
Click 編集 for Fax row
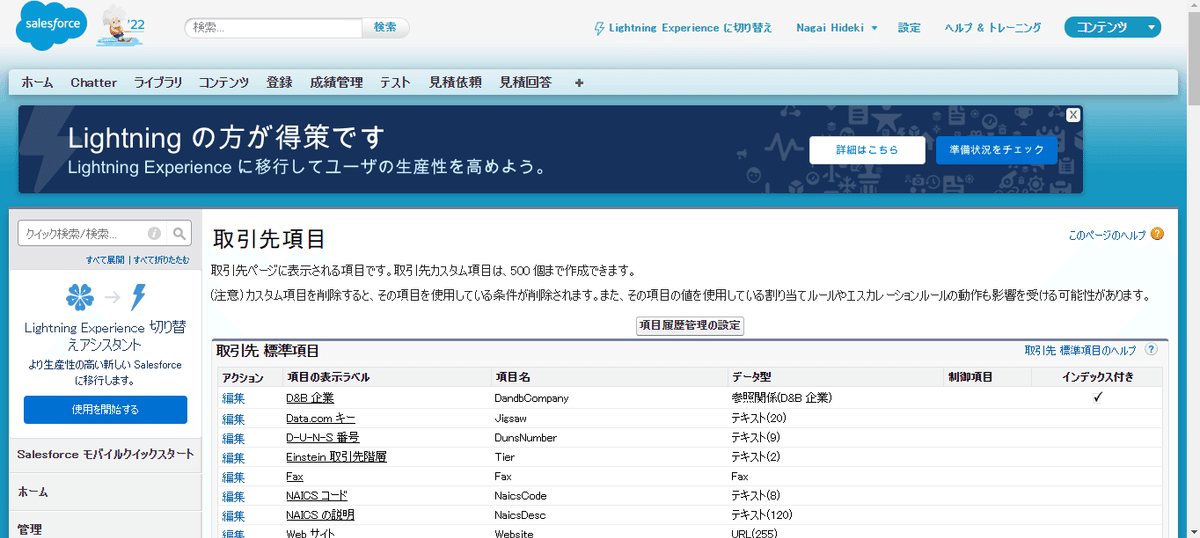(x=233, y=477)
